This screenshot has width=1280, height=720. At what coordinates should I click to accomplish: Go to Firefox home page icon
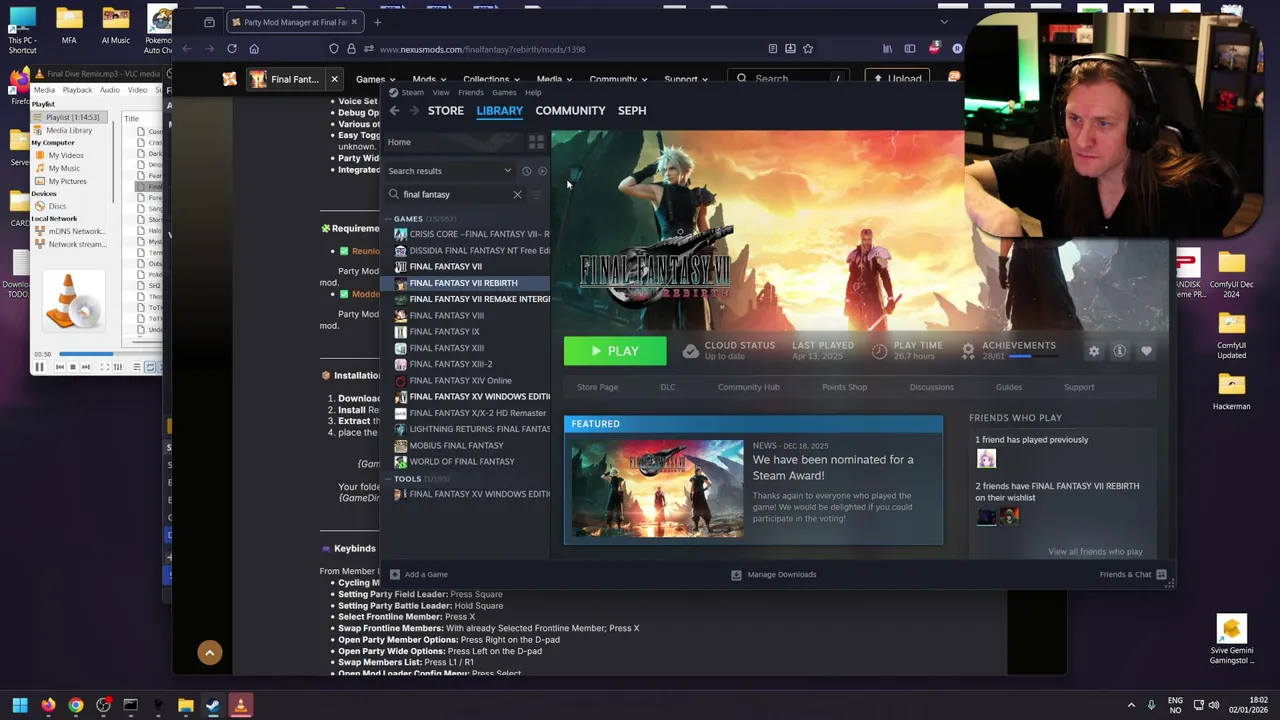pos(254,49)
